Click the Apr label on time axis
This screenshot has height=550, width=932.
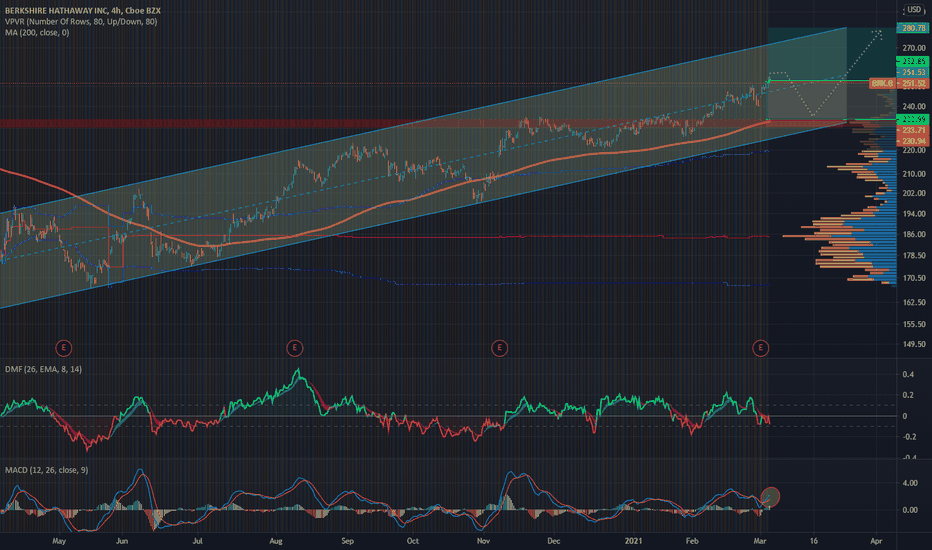876,541
